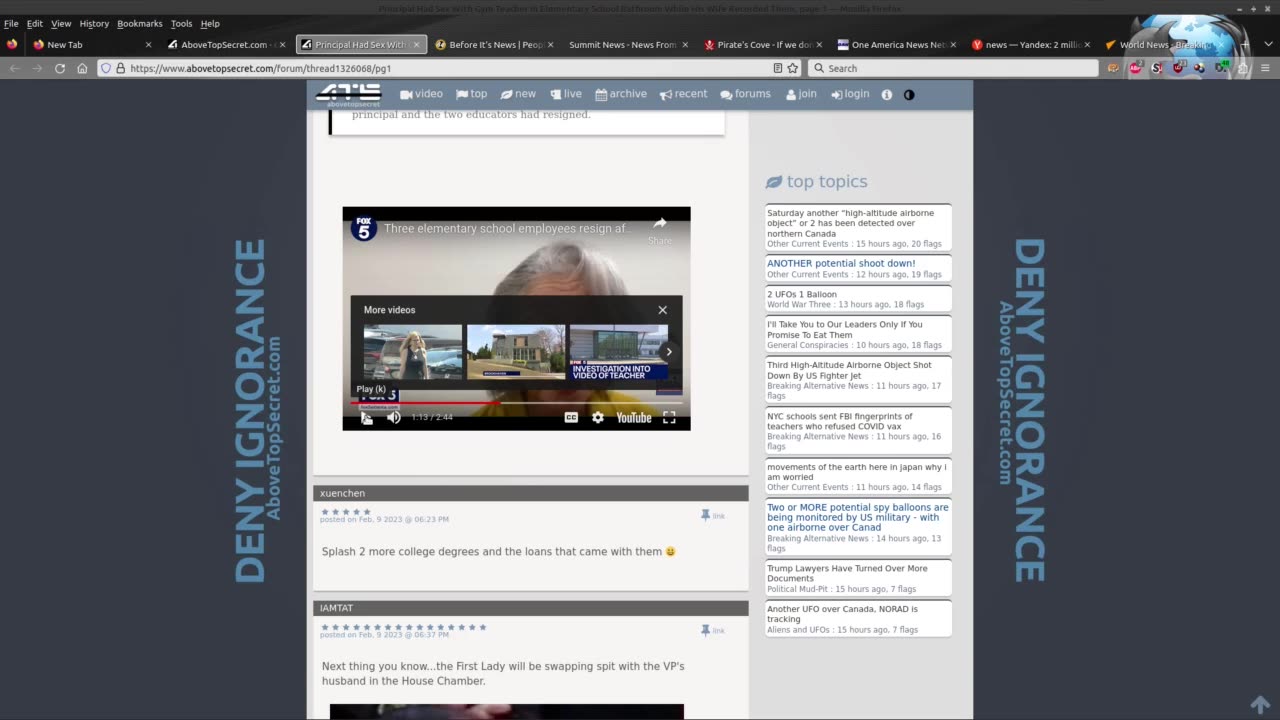Image resolution: width=1280 pixels, height=720 pixels.
Task: Open the History menu
Action: pyautogui.click(x=94, y=23)
